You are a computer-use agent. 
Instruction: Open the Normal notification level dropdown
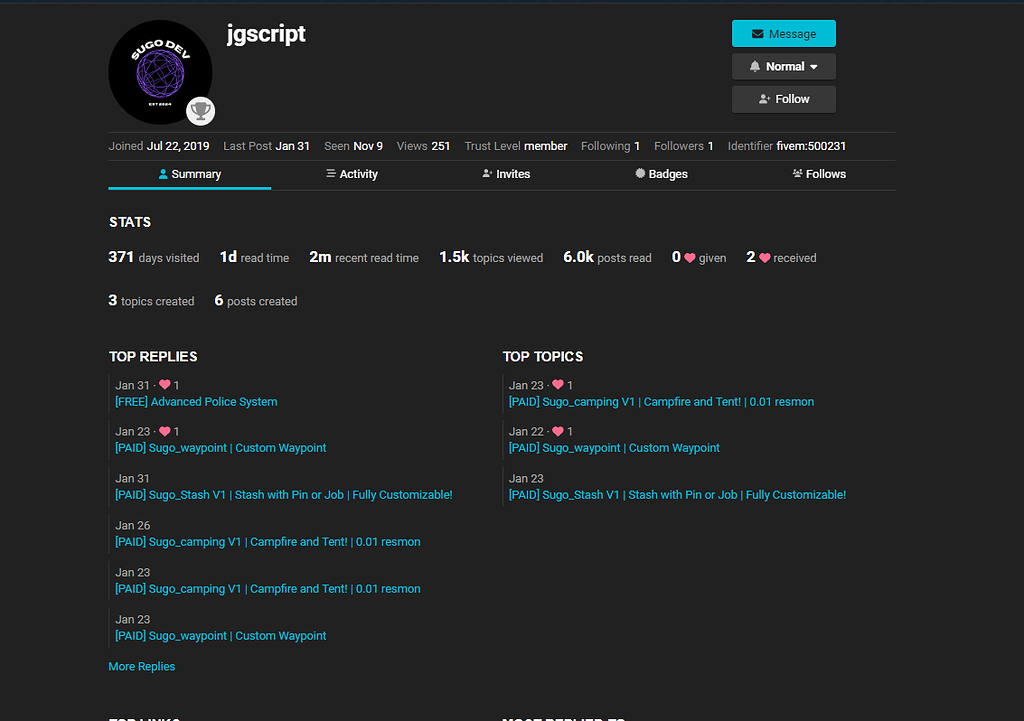point(783,67)
